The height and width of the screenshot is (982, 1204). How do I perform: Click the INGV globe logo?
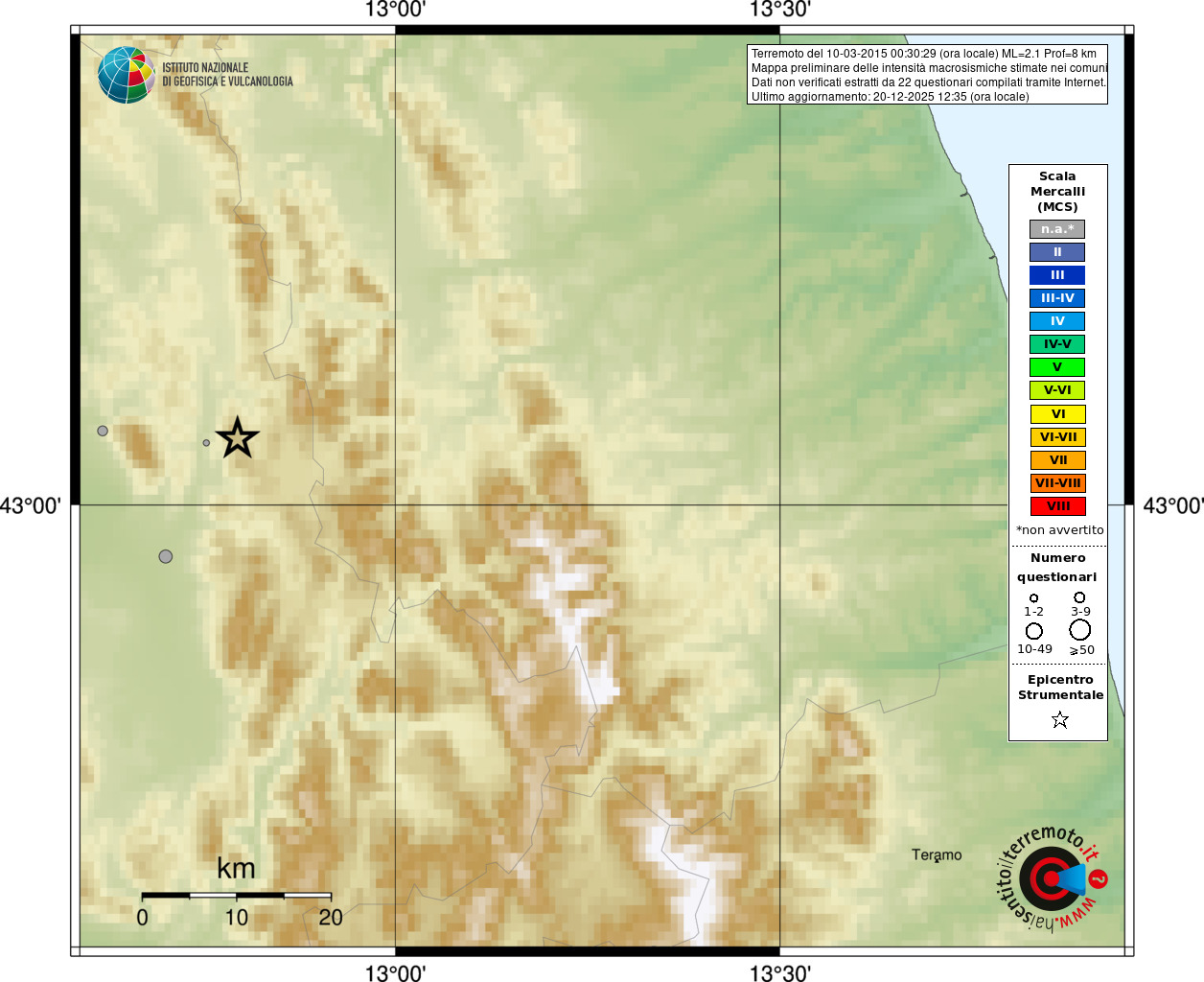(x=127, y=75)
